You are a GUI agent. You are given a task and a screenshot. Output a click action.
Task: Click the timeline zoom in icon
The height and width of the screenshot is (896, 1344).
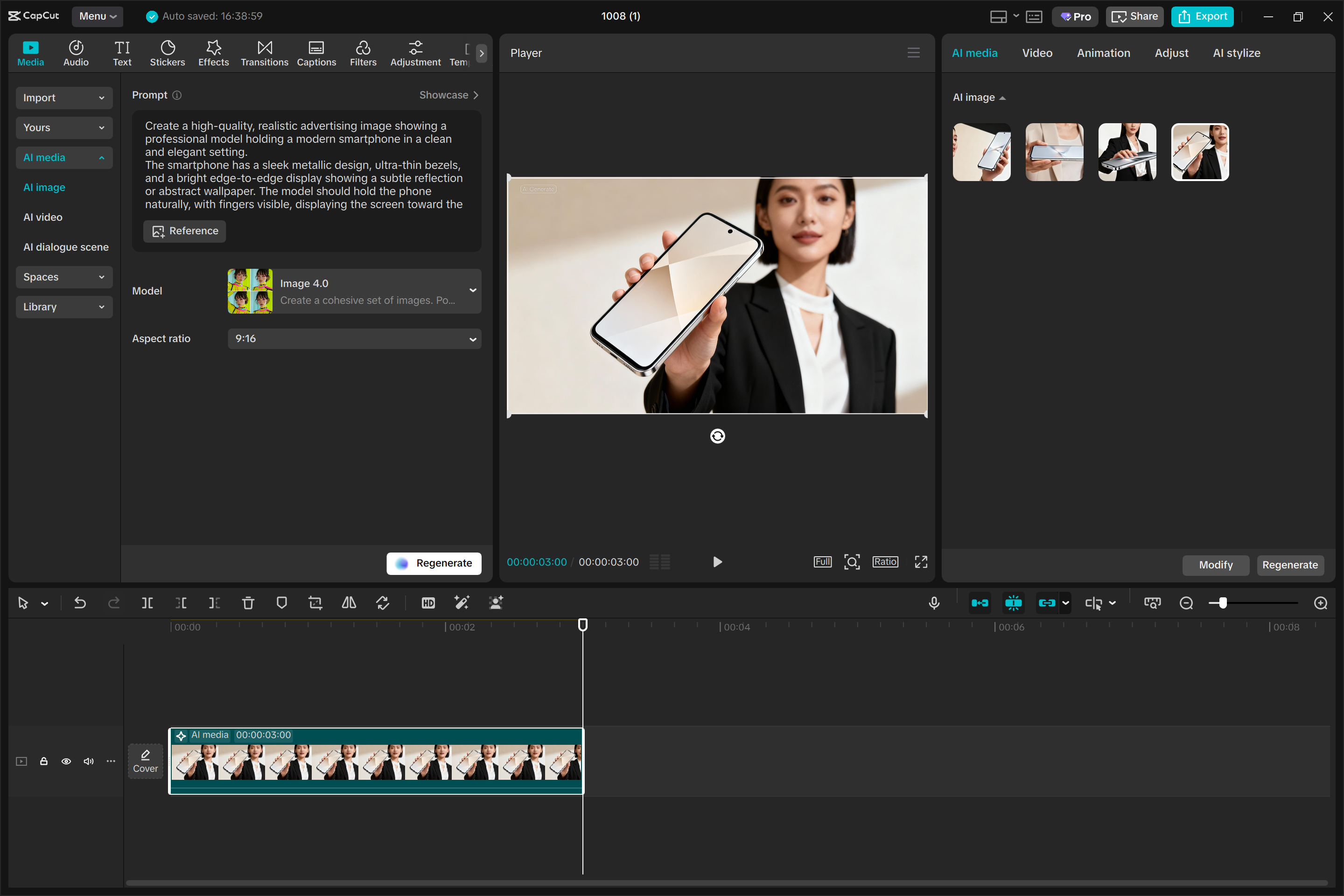(x=1321, y=603)
